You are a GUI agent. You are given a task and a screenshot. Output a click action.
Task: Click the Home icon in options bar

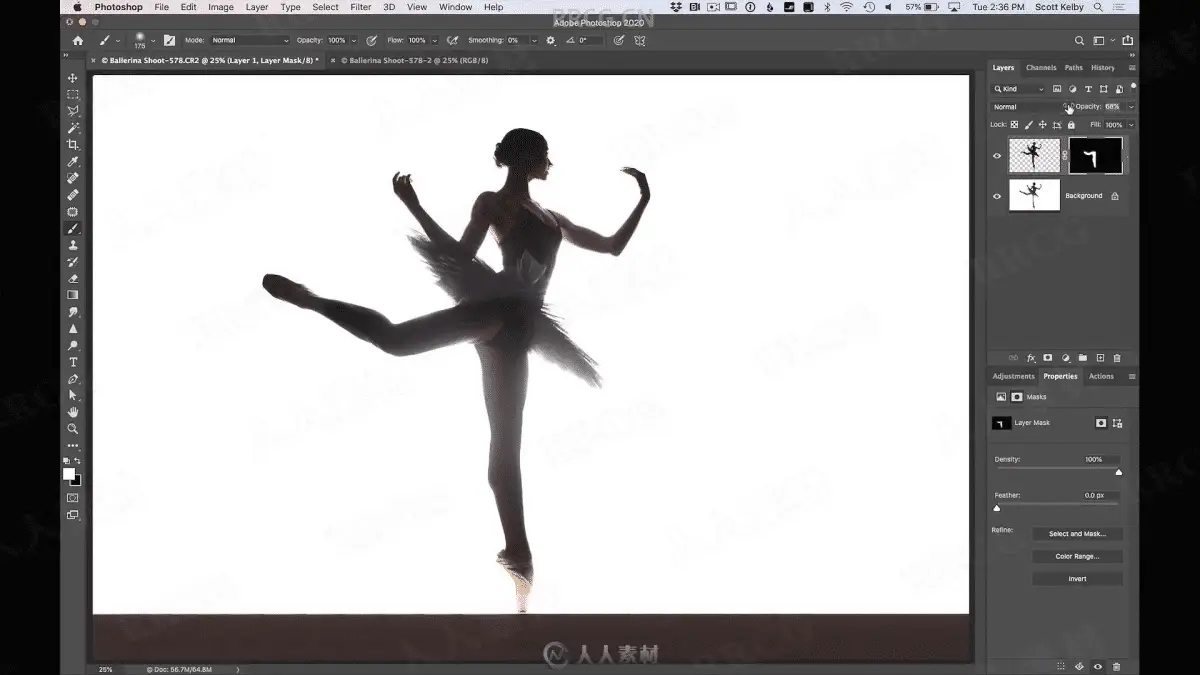point(78,41)
